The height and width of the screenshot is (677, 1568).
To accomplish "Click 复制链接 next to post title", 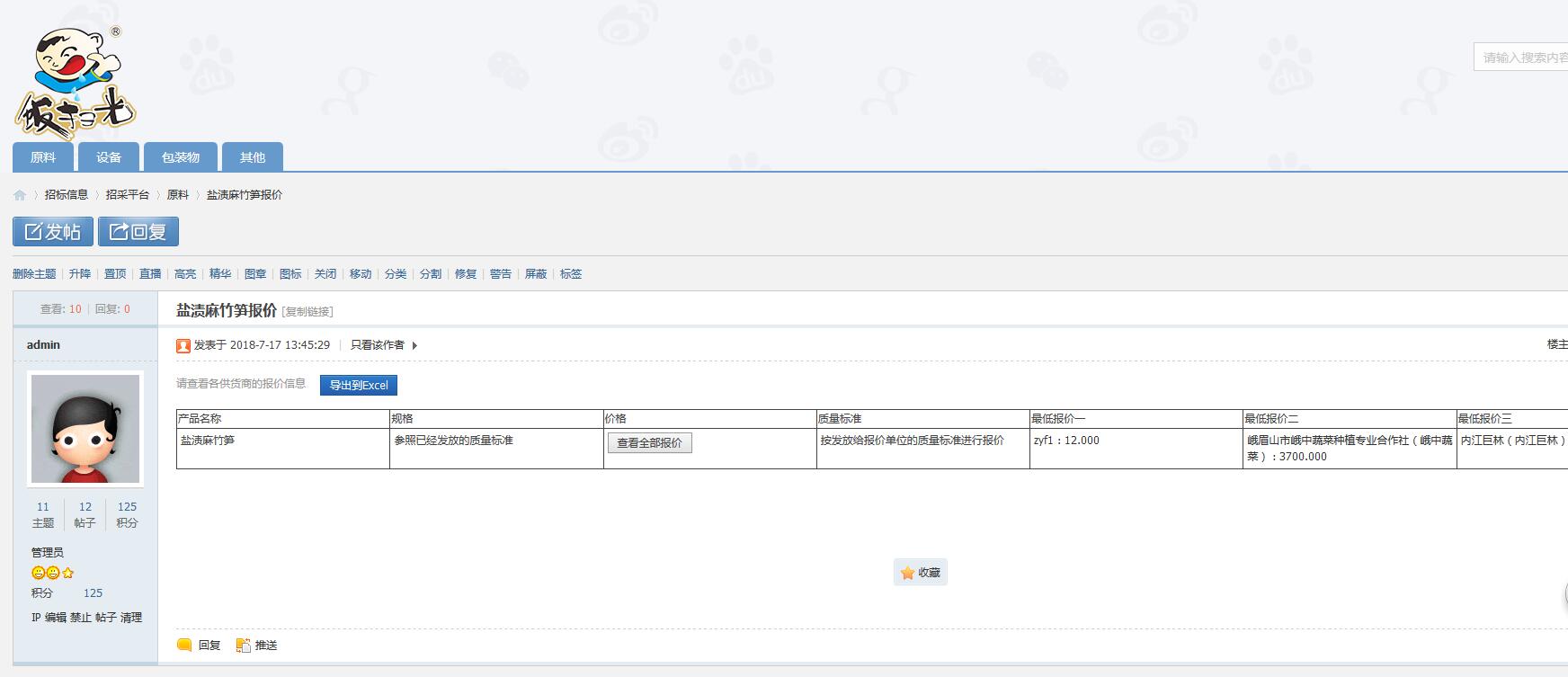I will tap(307, 312).
